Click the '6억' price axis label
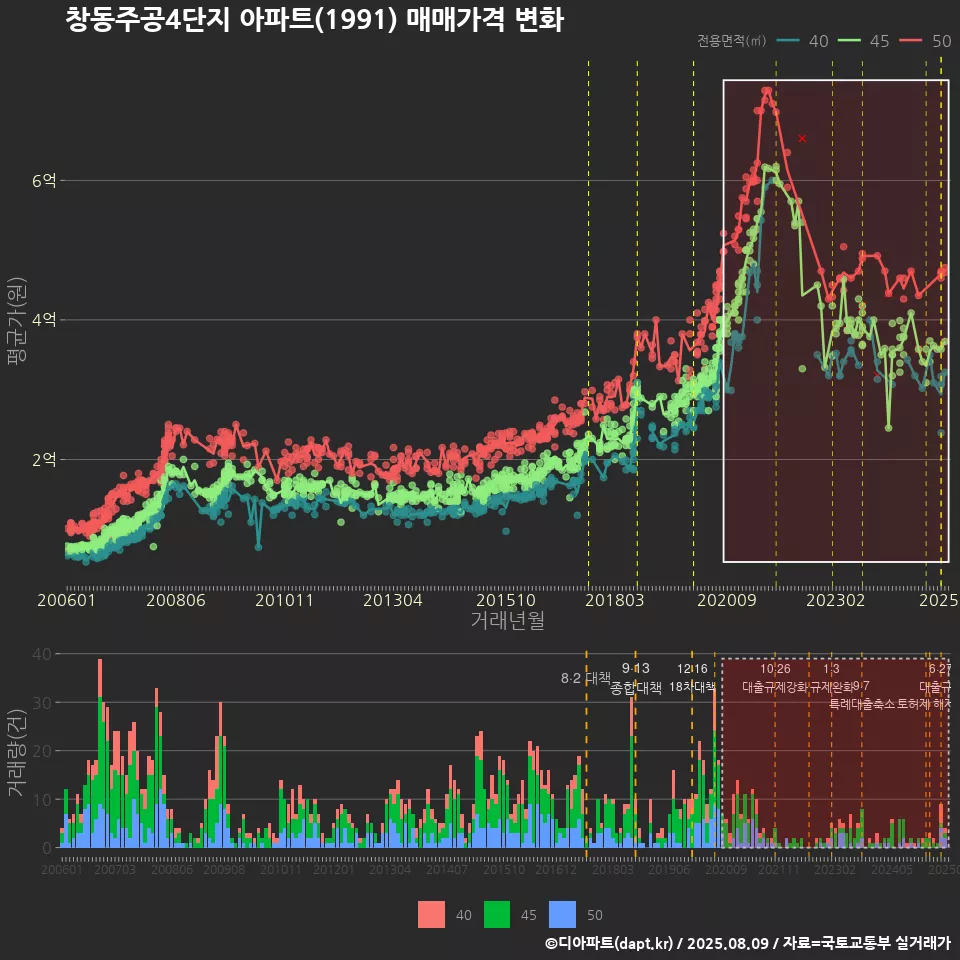Viewport: 960px width, 960px height. point(44,181)
